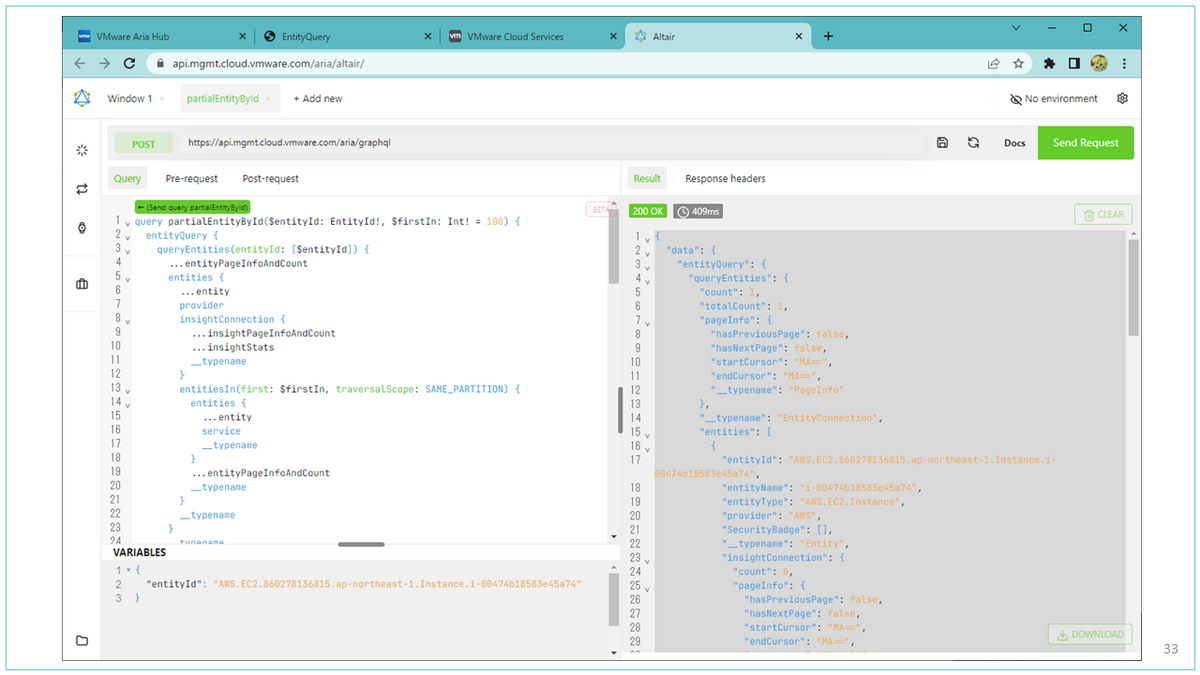Open the Response headers tab

[x=725, y=178]
